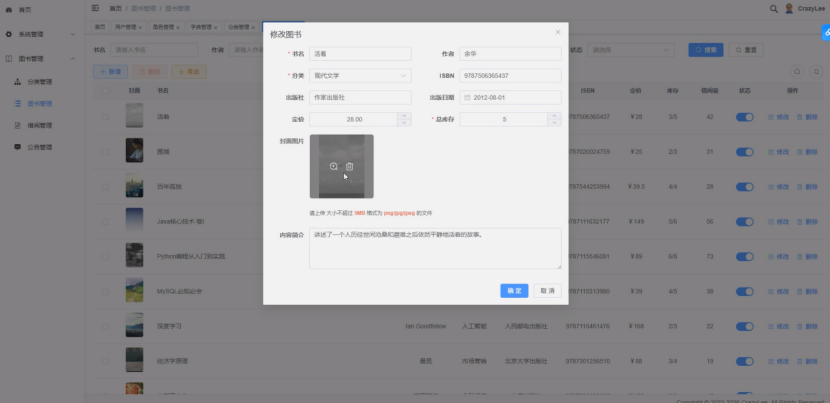The image size is (830, 403).
Task: Click the CrazyLee user avatar image
Action: pos(789,8)
